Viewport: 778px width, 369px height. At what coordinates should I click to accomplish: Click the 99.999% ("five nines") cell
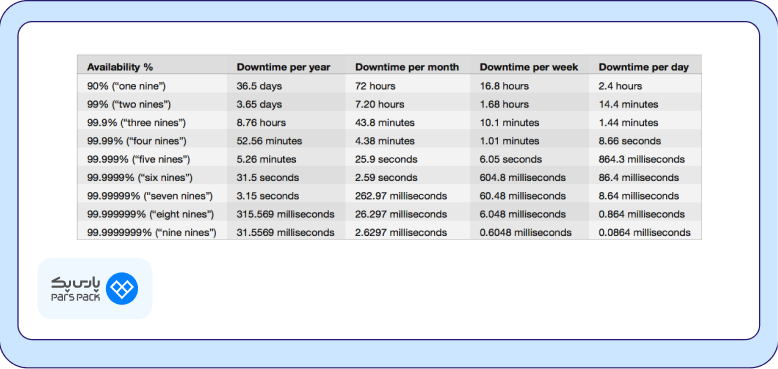(138, 159)
